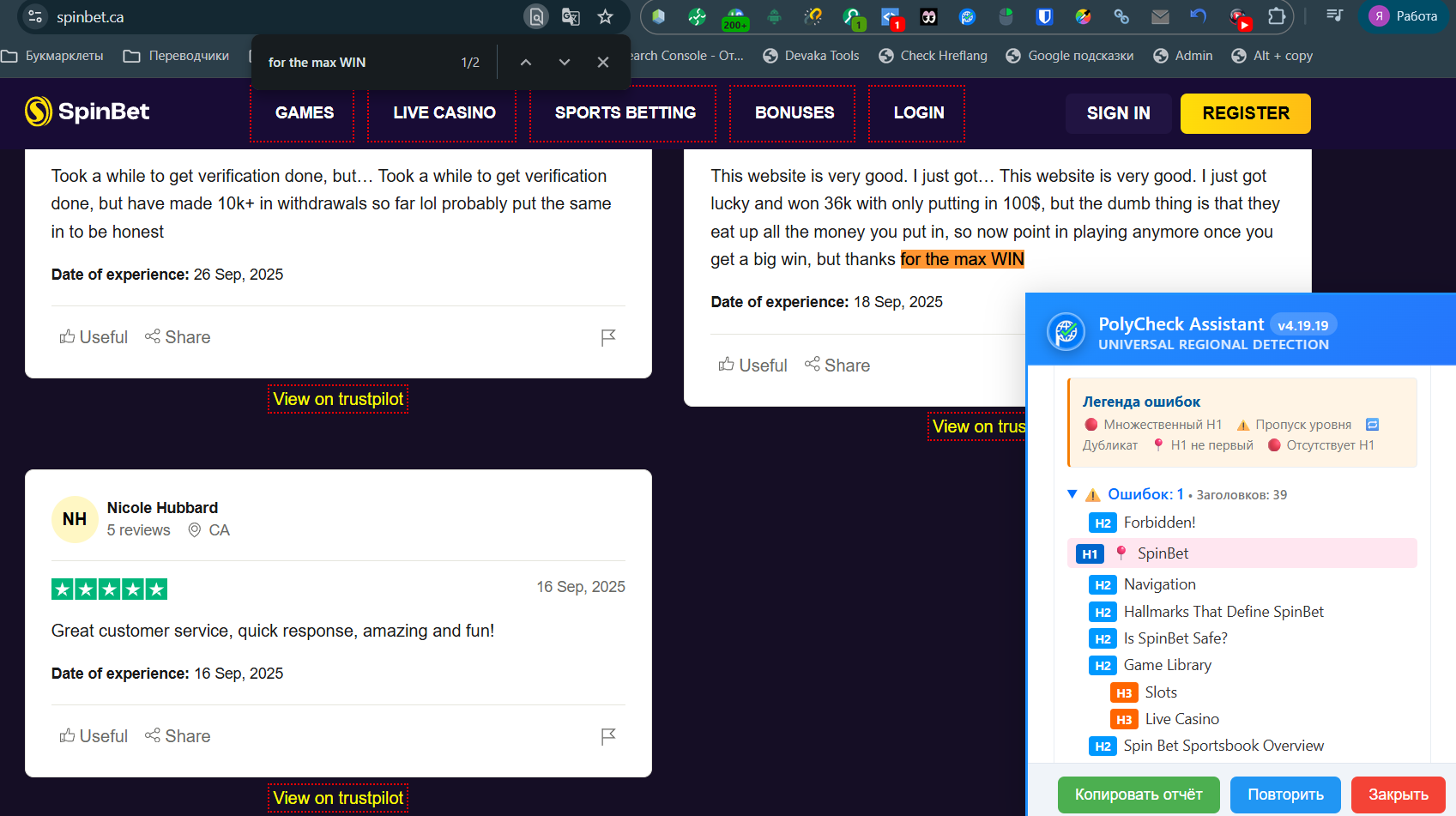Screen dimensions: 1456x816
Task: Click Nicole Hubbard's NH avatar
Action: point(75,519)
